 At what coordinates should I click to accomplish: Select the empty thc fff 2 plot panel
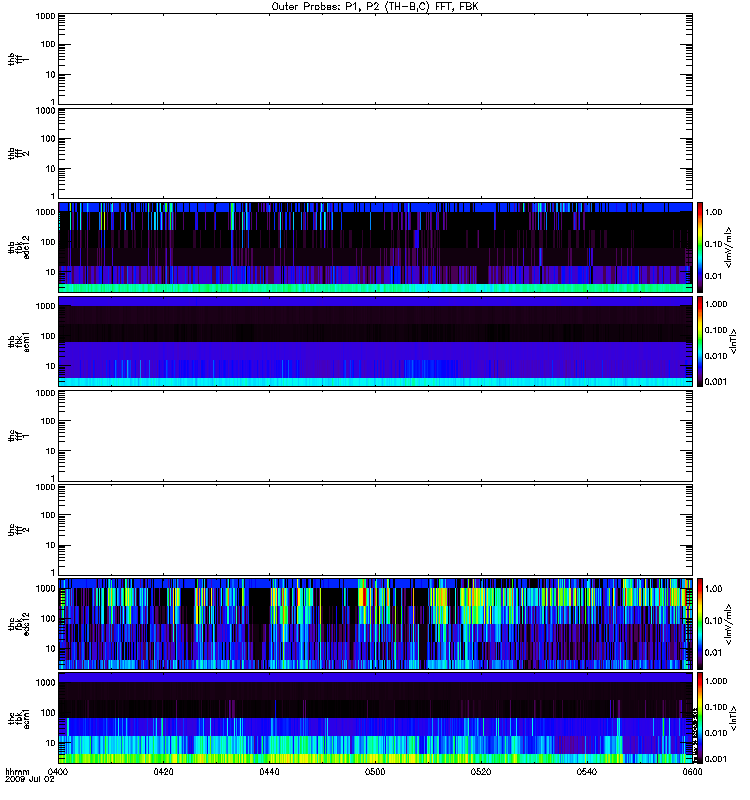coord(375,530)
